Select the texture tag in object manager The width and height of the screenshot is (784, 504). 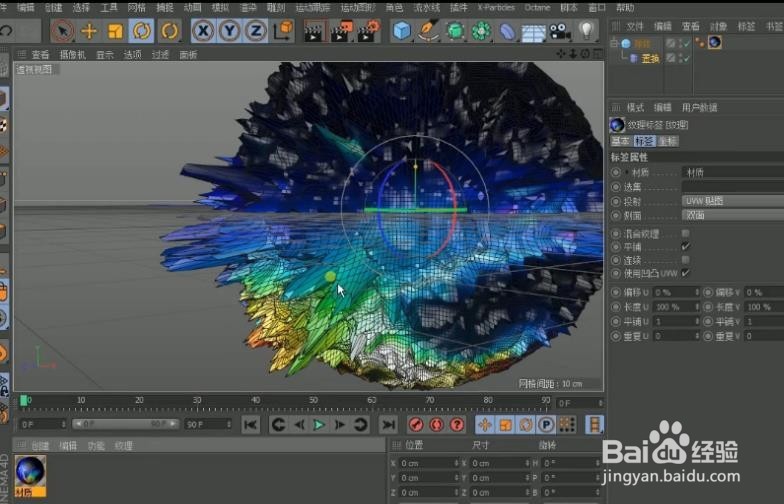click(x=715, y=43)
